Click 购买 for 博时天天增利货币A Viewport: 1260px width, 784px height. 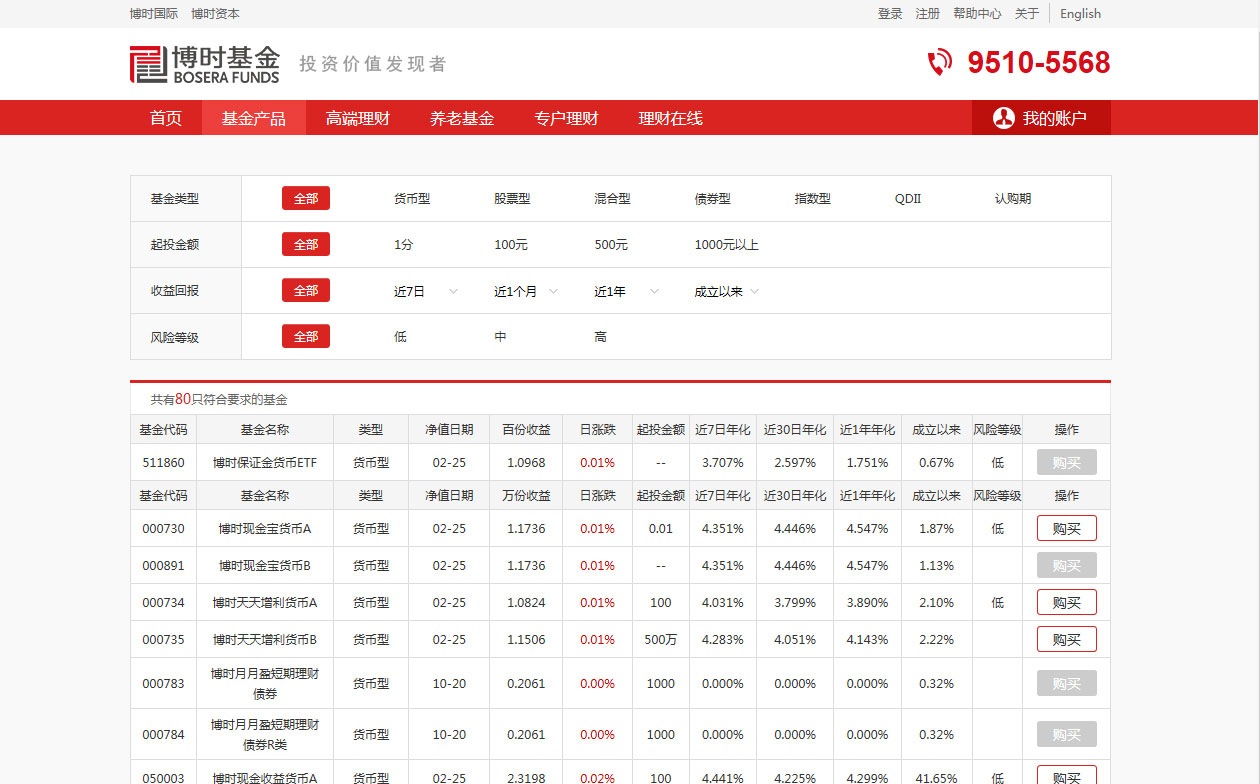click(1067, 602)
